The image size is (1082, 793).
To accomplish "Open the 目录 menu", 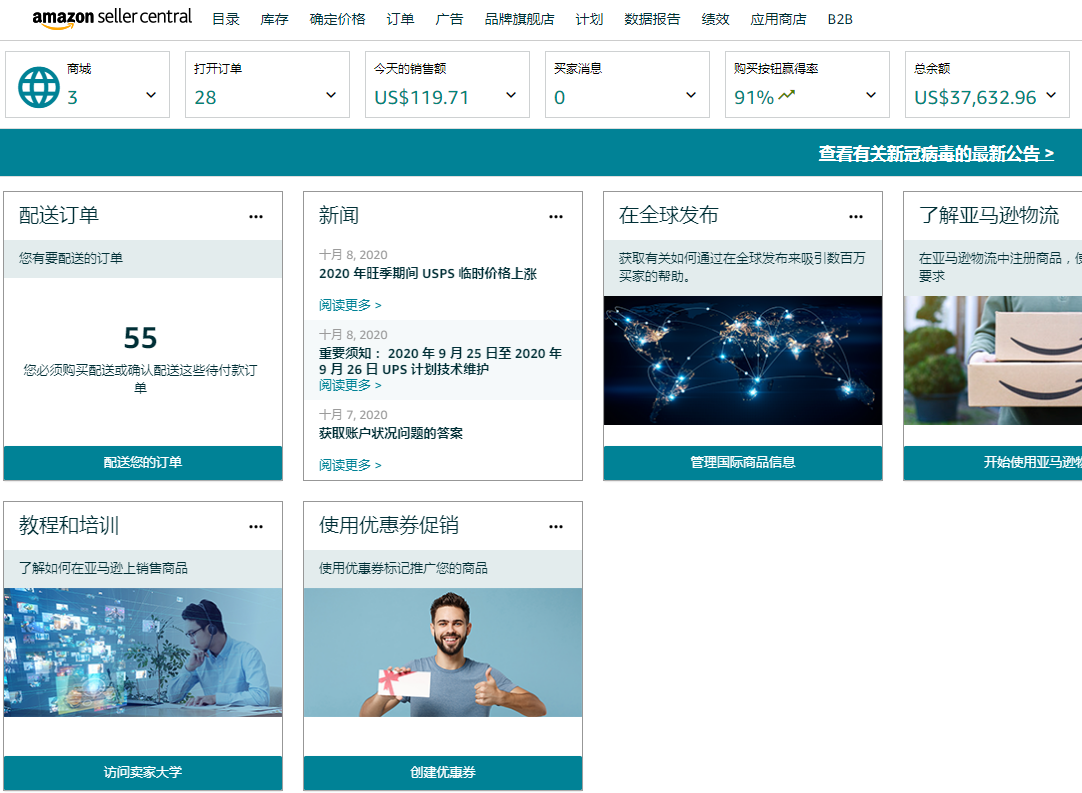I will tap(226, 19).
